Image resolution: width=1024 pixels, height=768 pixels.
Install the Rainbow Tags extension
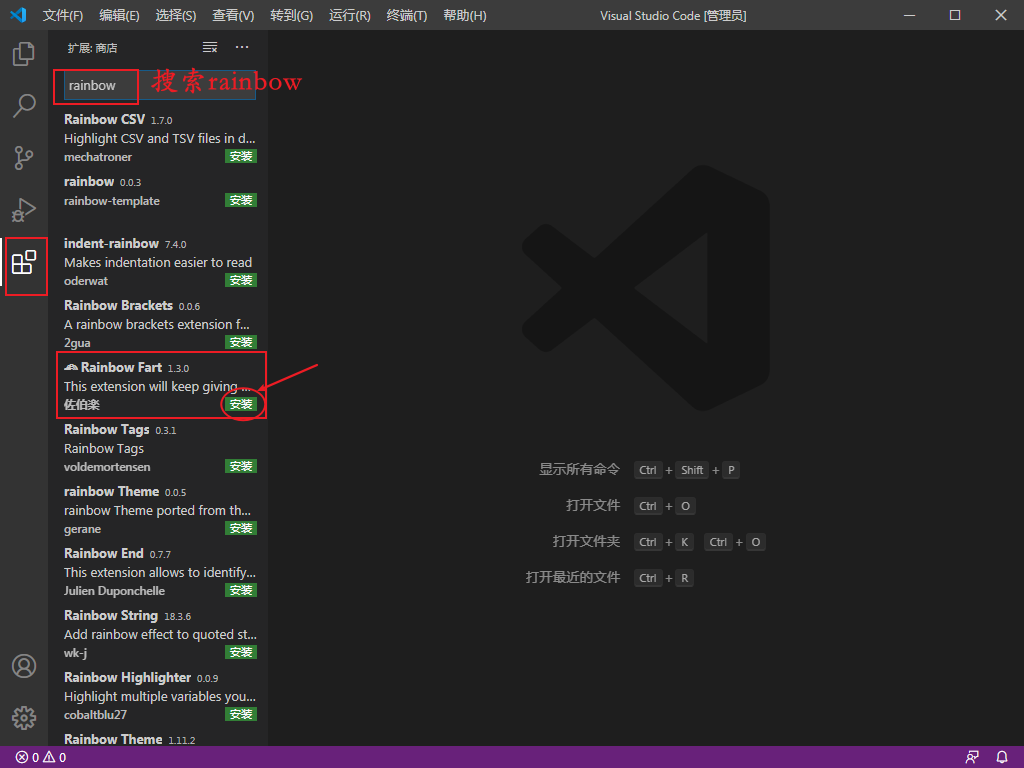pos(241,466)
